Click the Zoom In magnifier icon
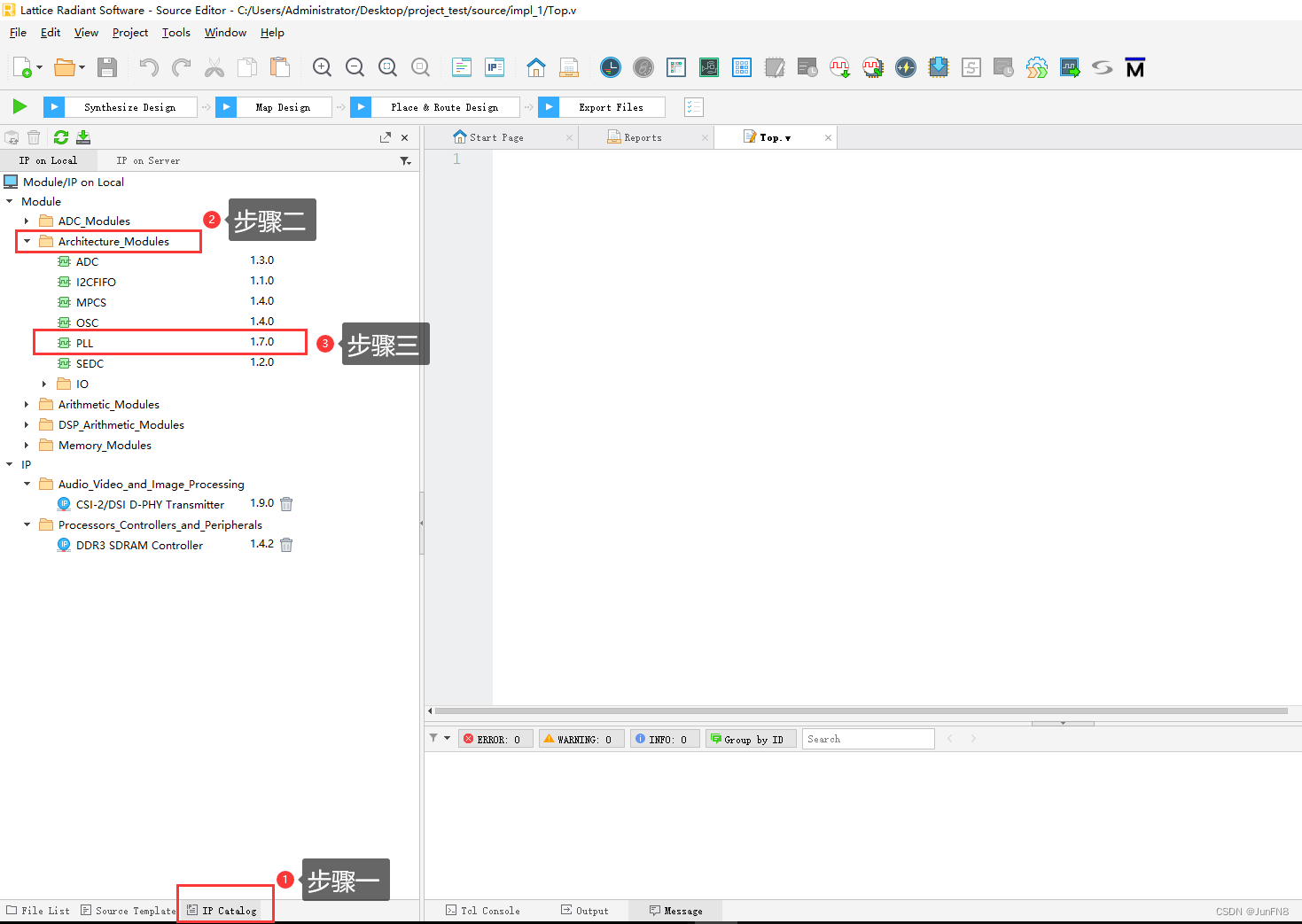This screenshot has width=1302, height=924. (x=323, y=67)
